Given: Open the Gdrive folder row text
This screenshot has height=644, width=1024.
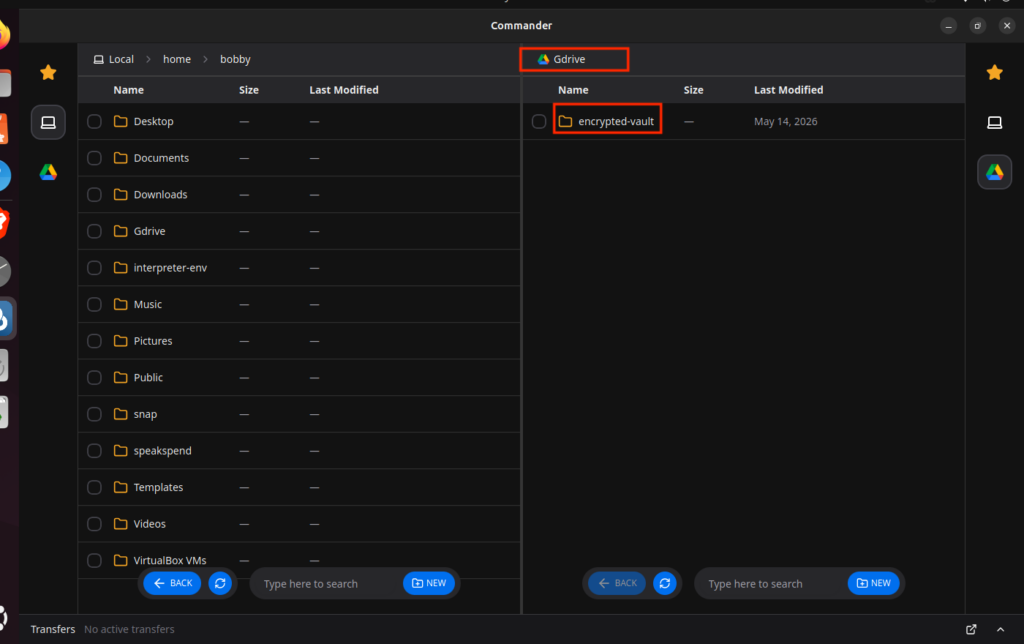Looking at the screenshot, I should (150, 231).
